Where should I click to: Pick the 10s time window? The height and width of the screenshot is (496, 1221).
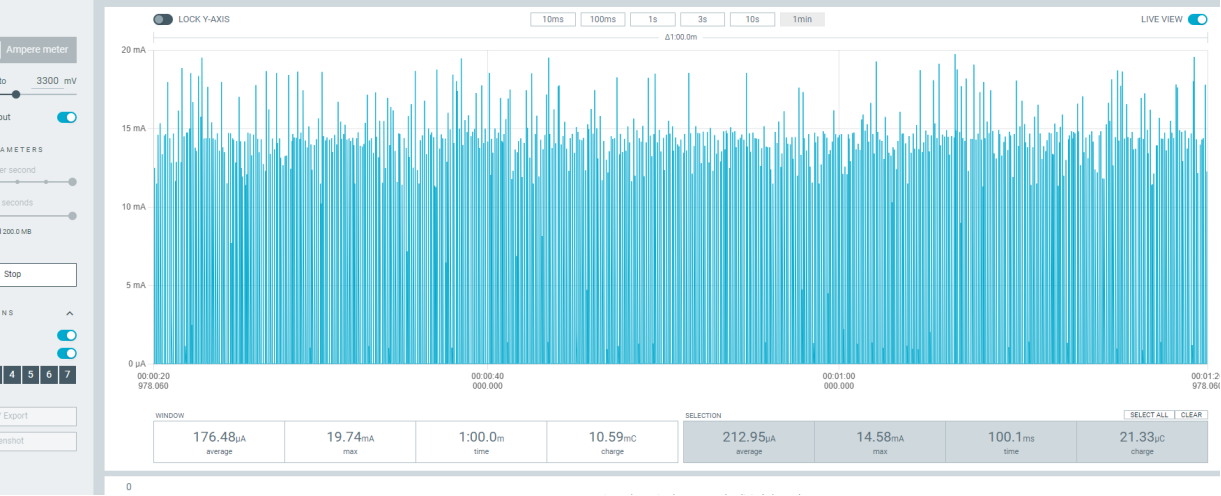[x=752, y=19]
